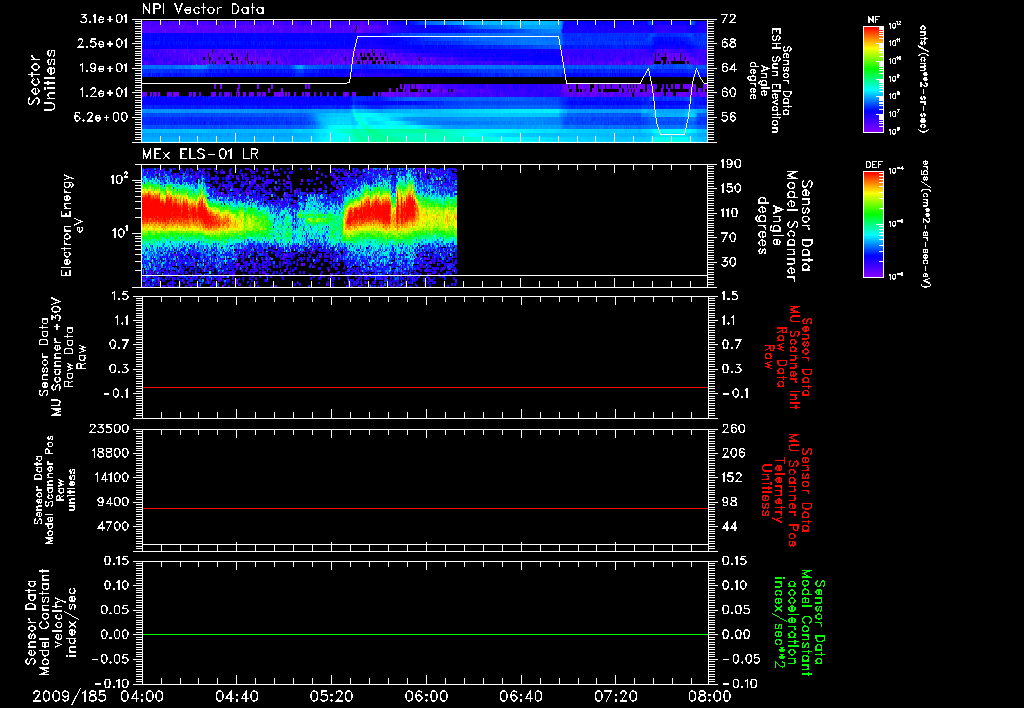Click the green constant velocity trace line
The image size is (1024, 708).
click(425, 634)
